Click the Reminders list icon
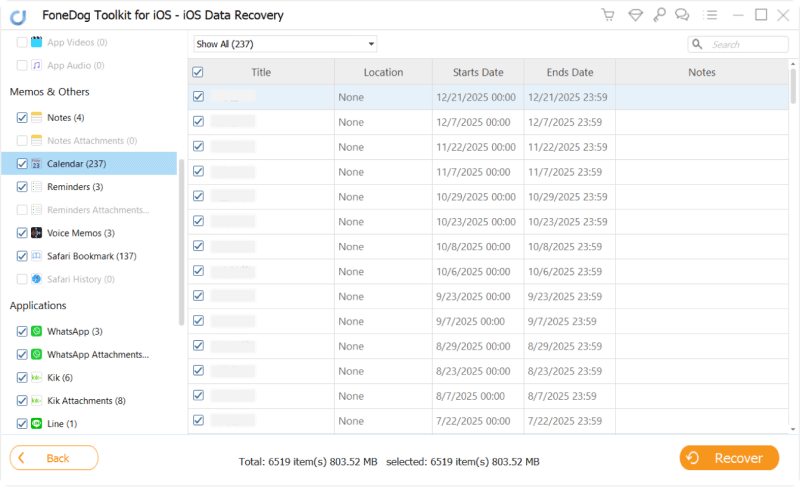The width and height of the screenshot is (800, 487). [36, 187]
